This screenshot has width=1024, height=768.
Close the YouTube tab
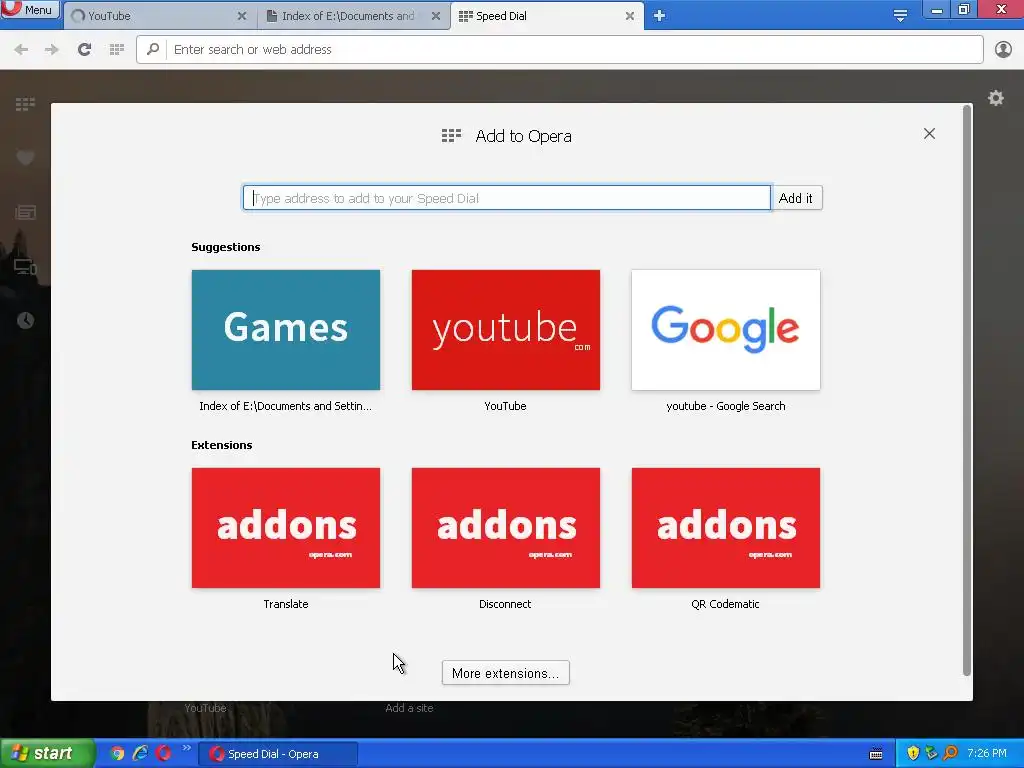242,16
